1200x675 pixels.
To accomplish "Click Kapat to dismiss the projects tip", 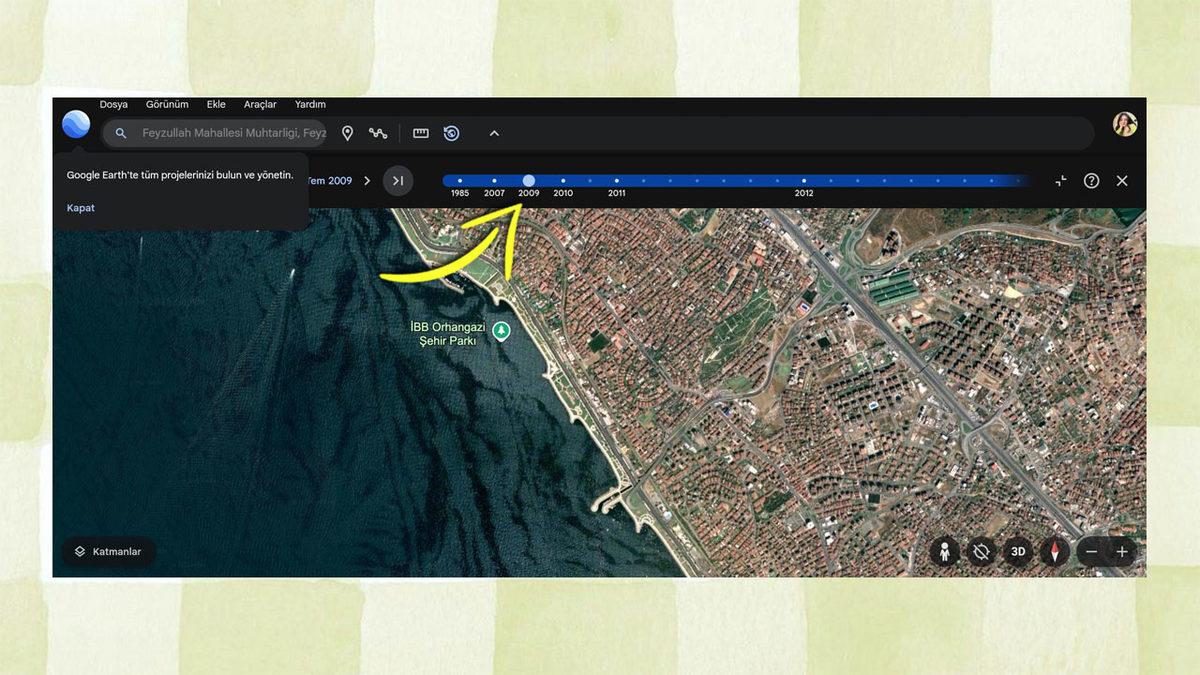I will [79, 208].
